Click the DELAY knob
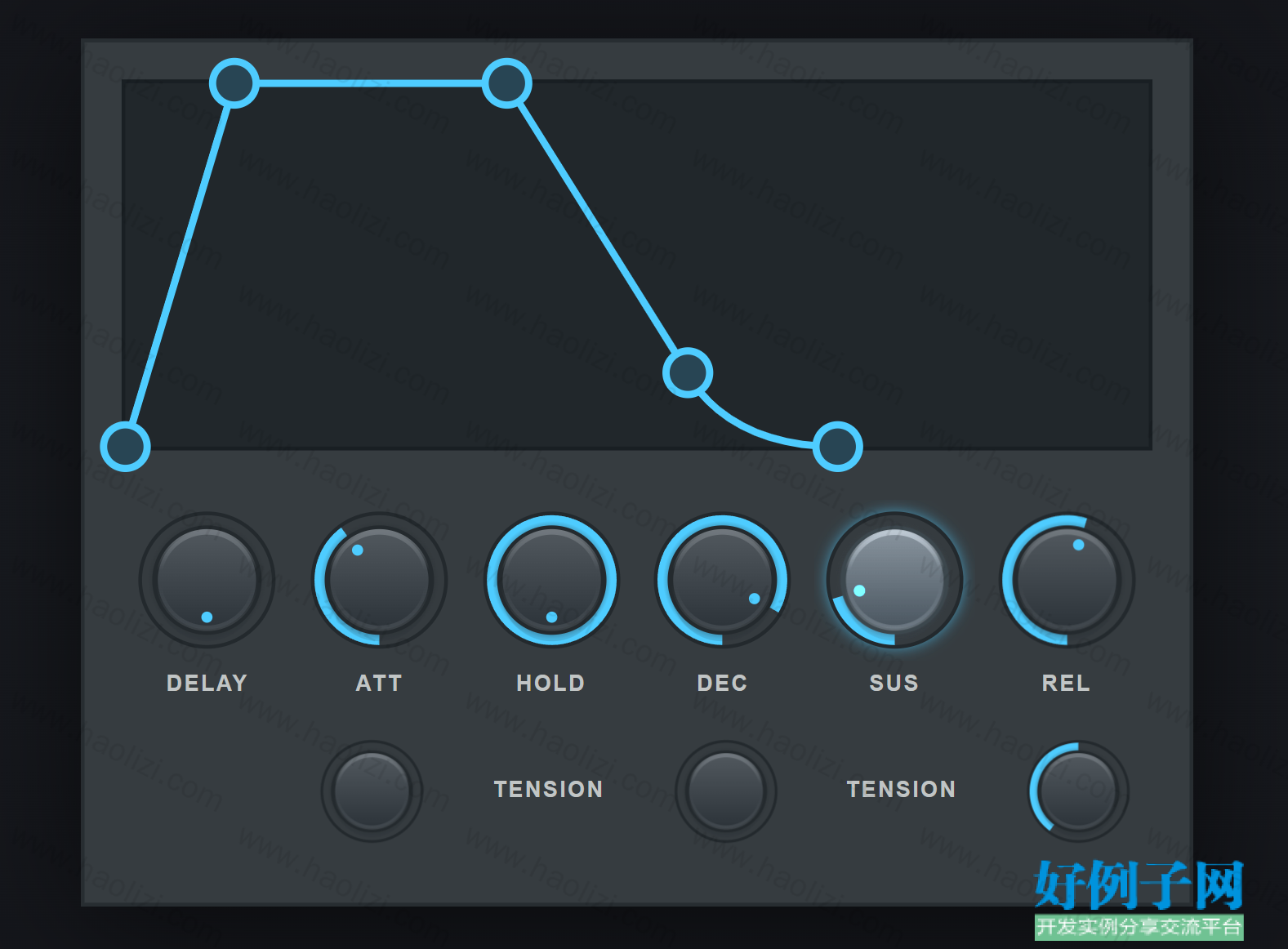This screenshot has width=1288, height=949. tap(207, 580)
